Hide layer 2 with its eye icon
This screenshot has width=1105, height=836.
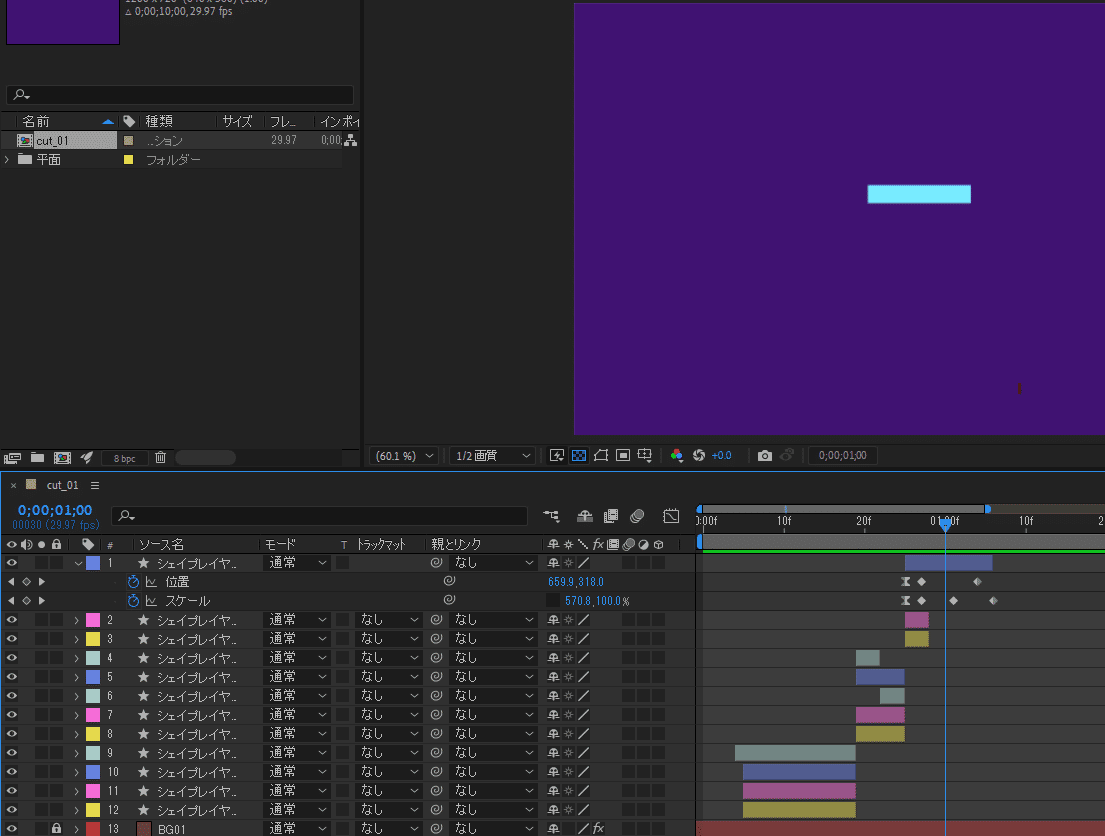click(12, 620)
